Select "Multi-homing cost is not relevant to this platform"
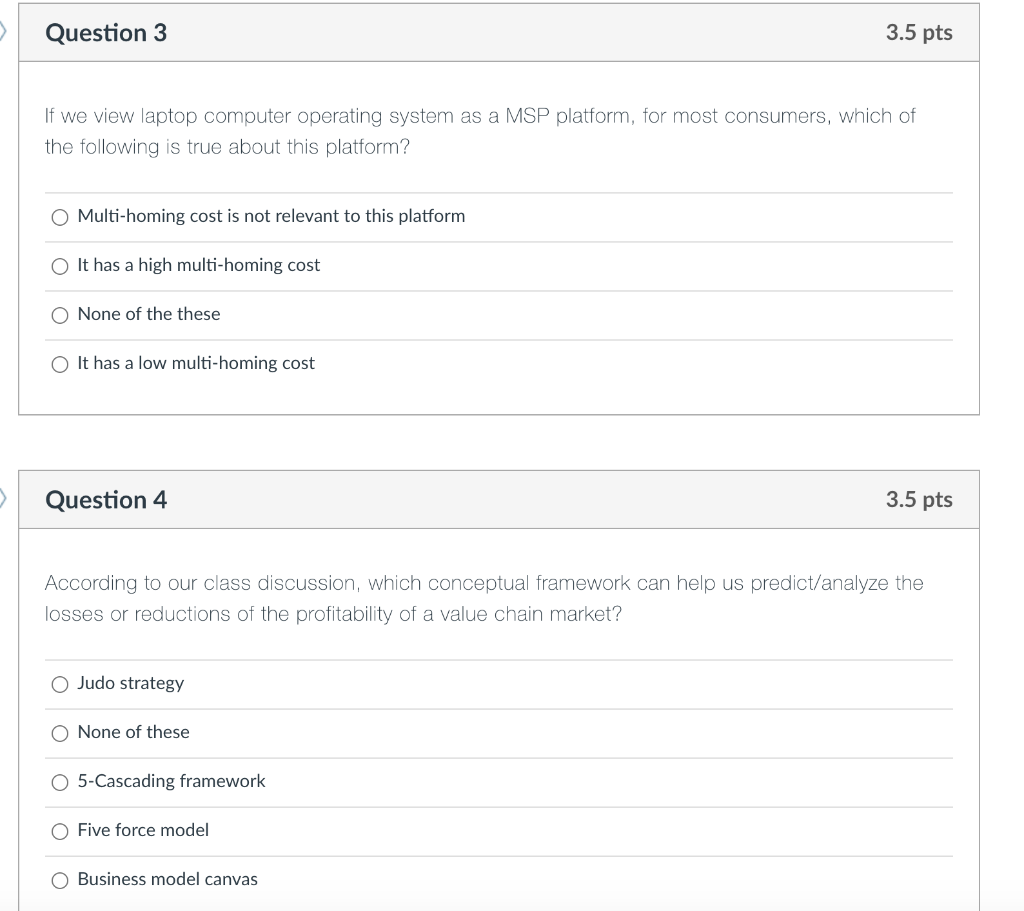Screen dimensions: 1024x911 coord(60,216)
